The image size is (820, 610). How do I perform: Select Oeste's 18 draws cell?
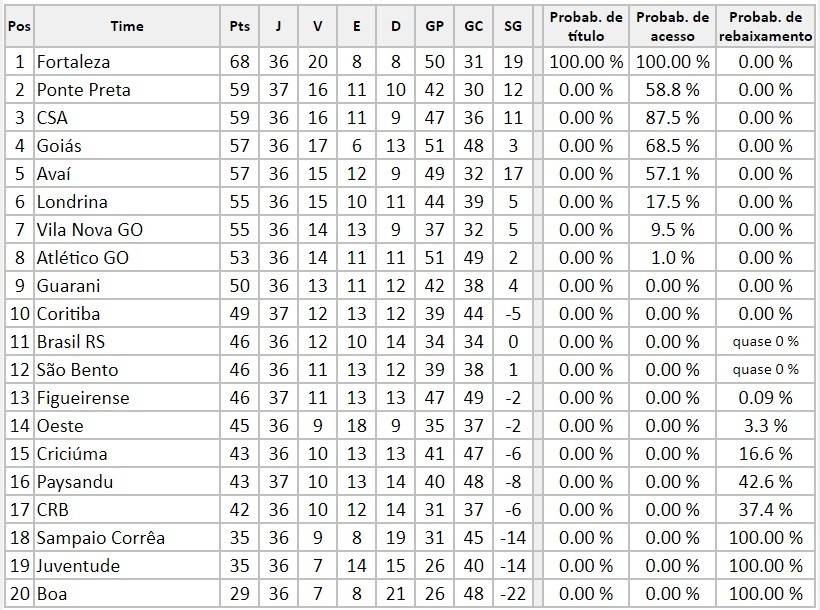(x=357, y=426)
